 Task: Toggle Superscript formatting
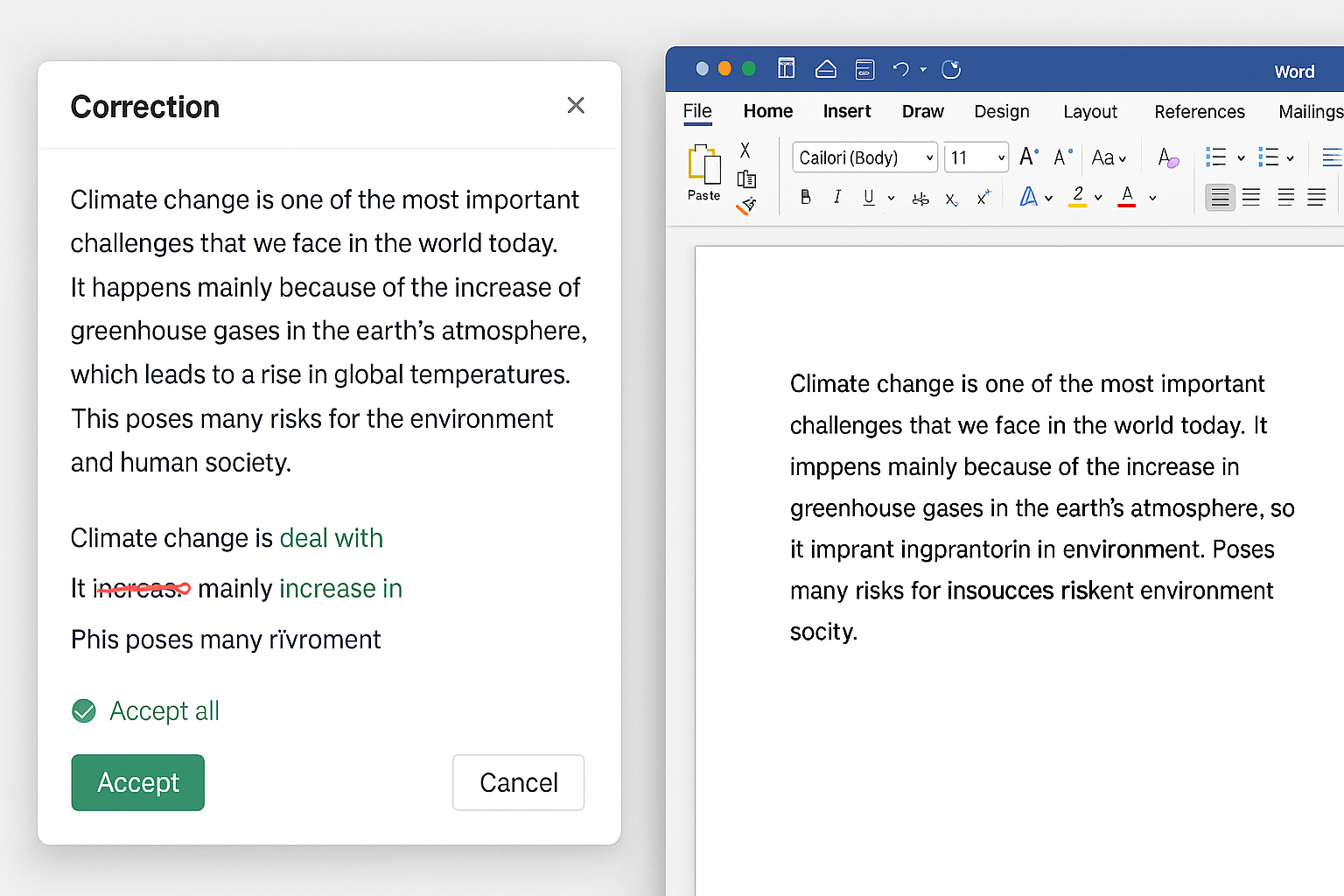(x=983, y=198)
